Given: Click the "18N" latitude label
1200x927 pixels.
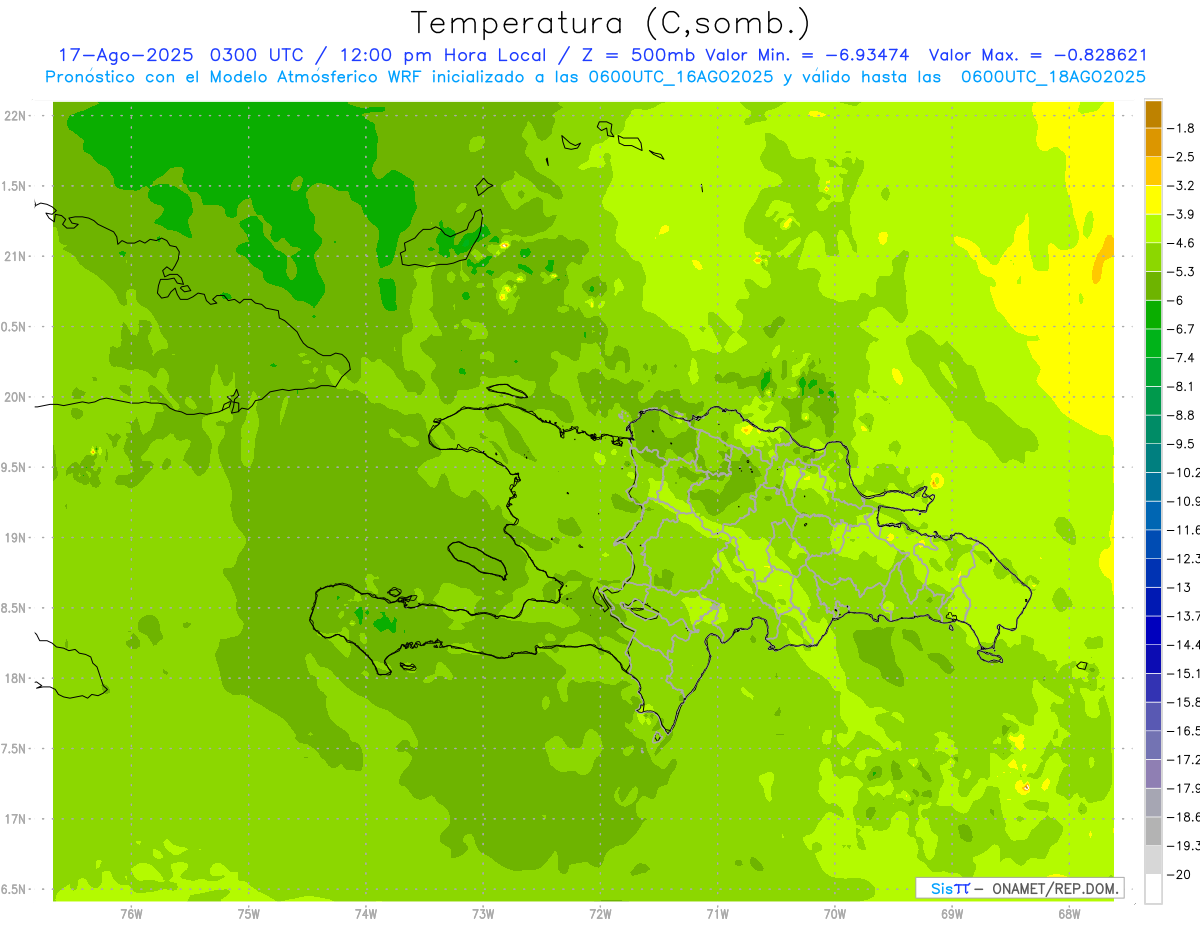Looking at the screenshot, I should [15, 679].
